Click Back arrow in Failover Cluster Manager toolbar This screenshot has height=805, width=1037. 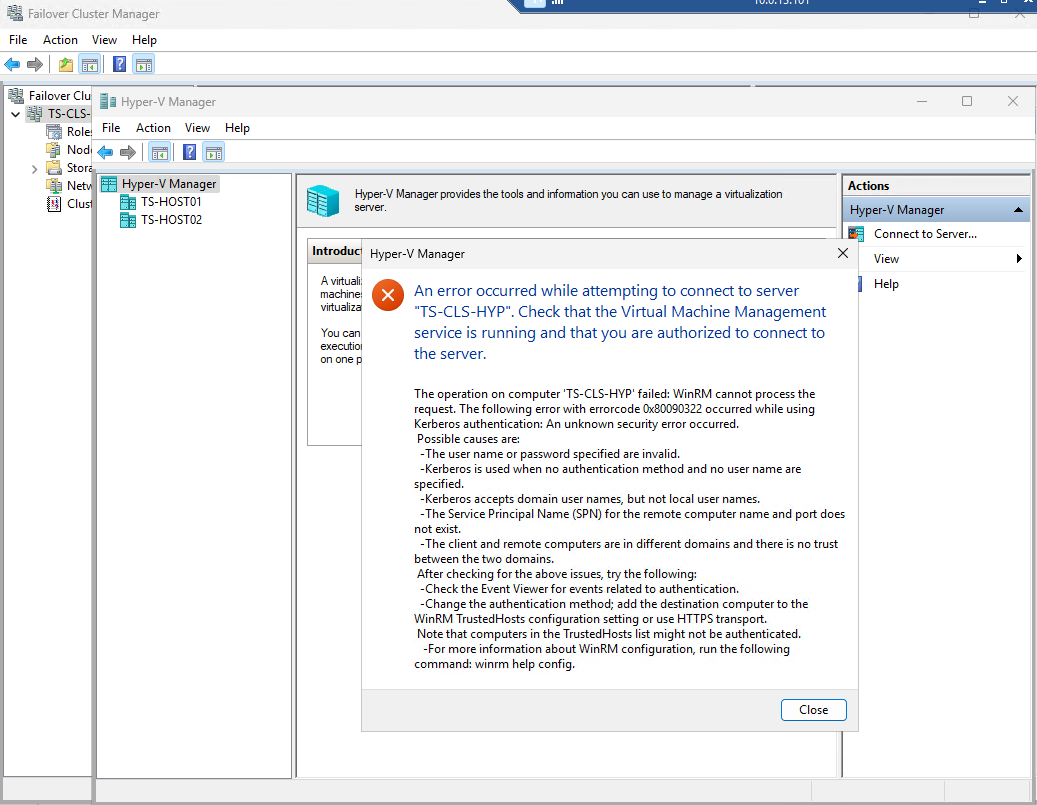(x=12, y=64)
